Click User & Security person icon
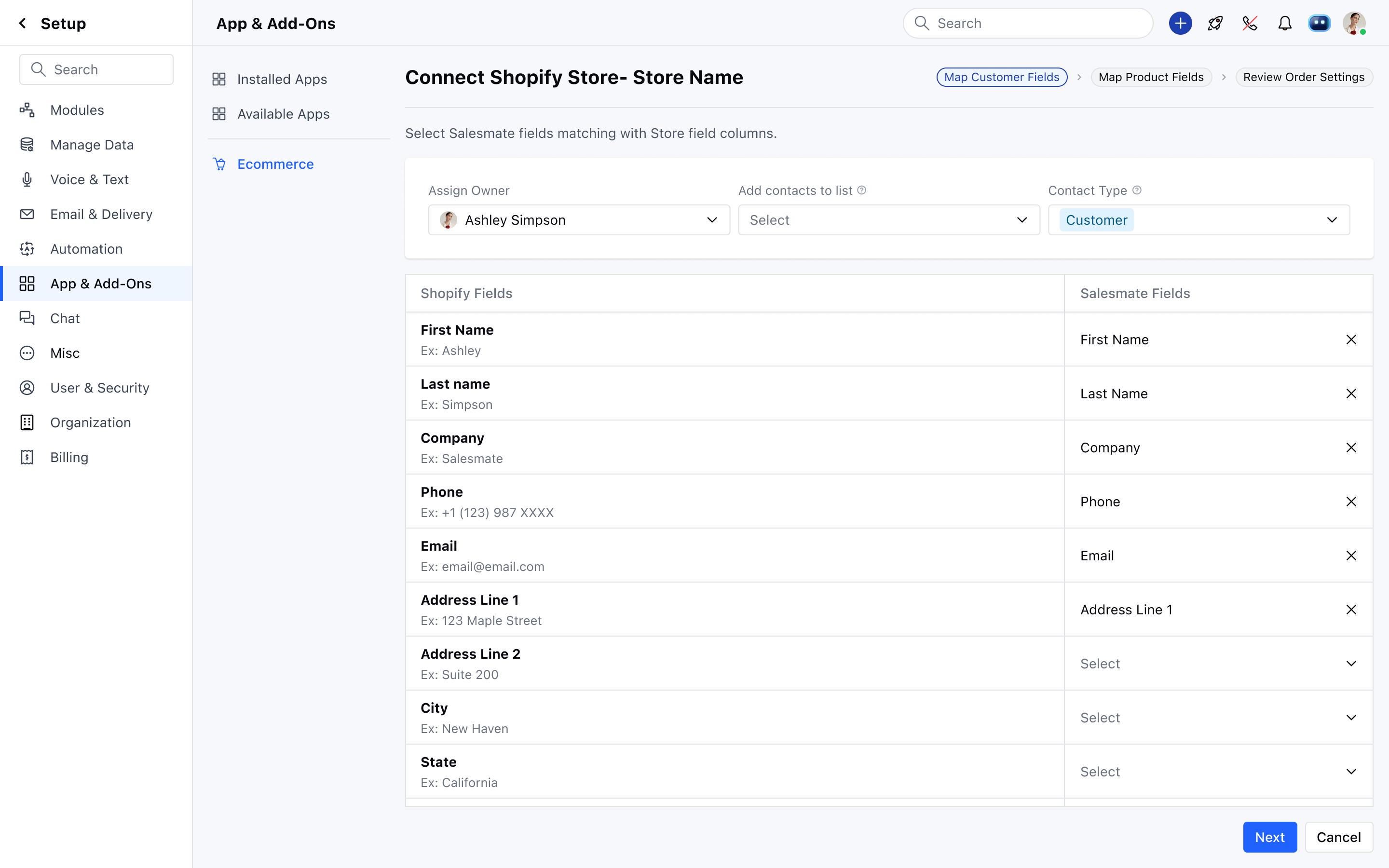 [x=27, y=388]
